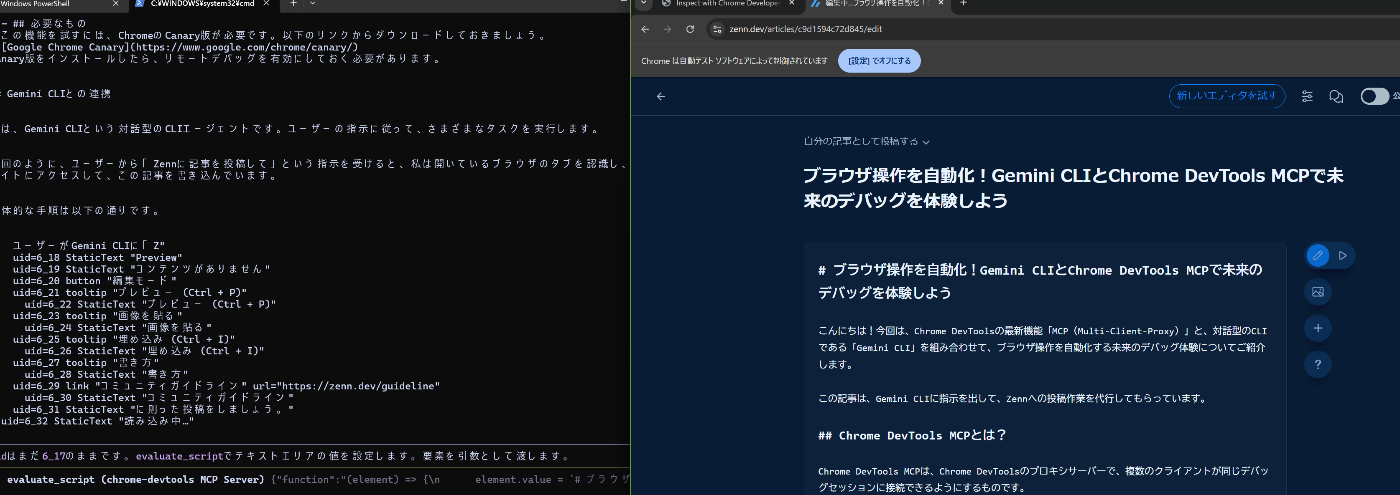The width and height of the screenshot is (1400, 495).
Task: Click the 'Gemini CLIとの連携' line in terminal
Action: click(57, 93)
